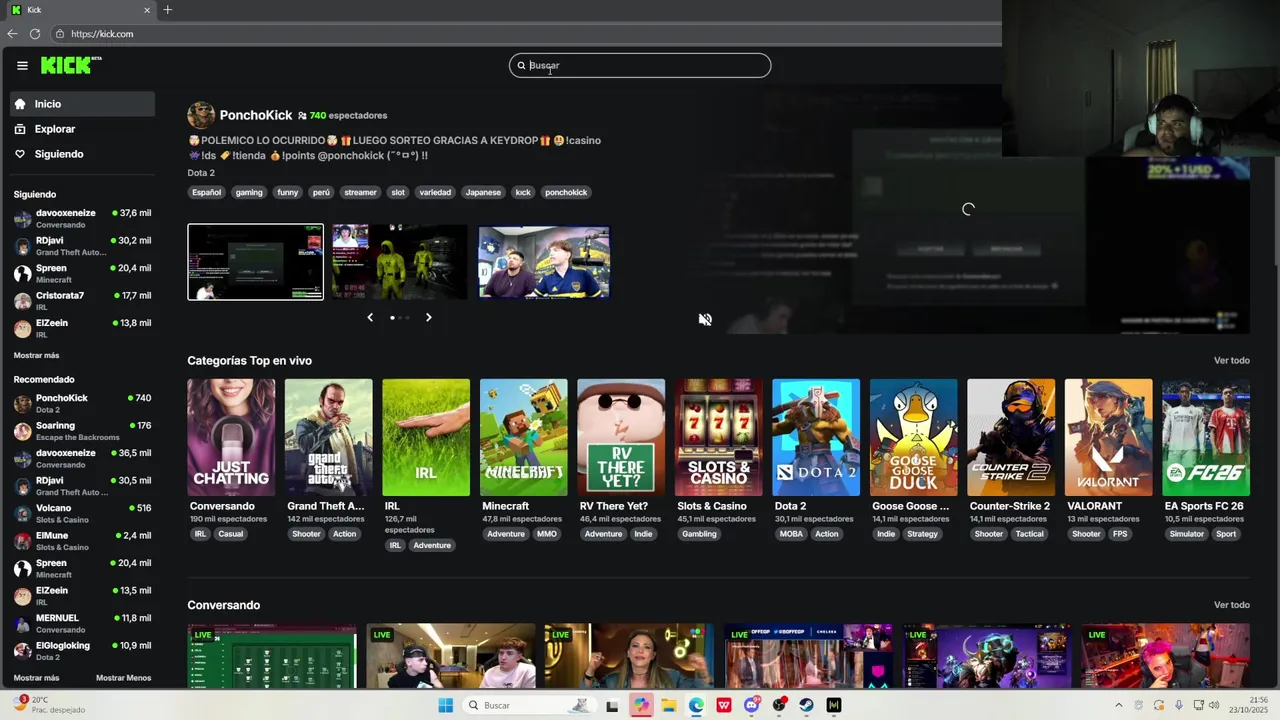
Task: Reload the page with the browser refresh icon
Action: pos(35,34)
